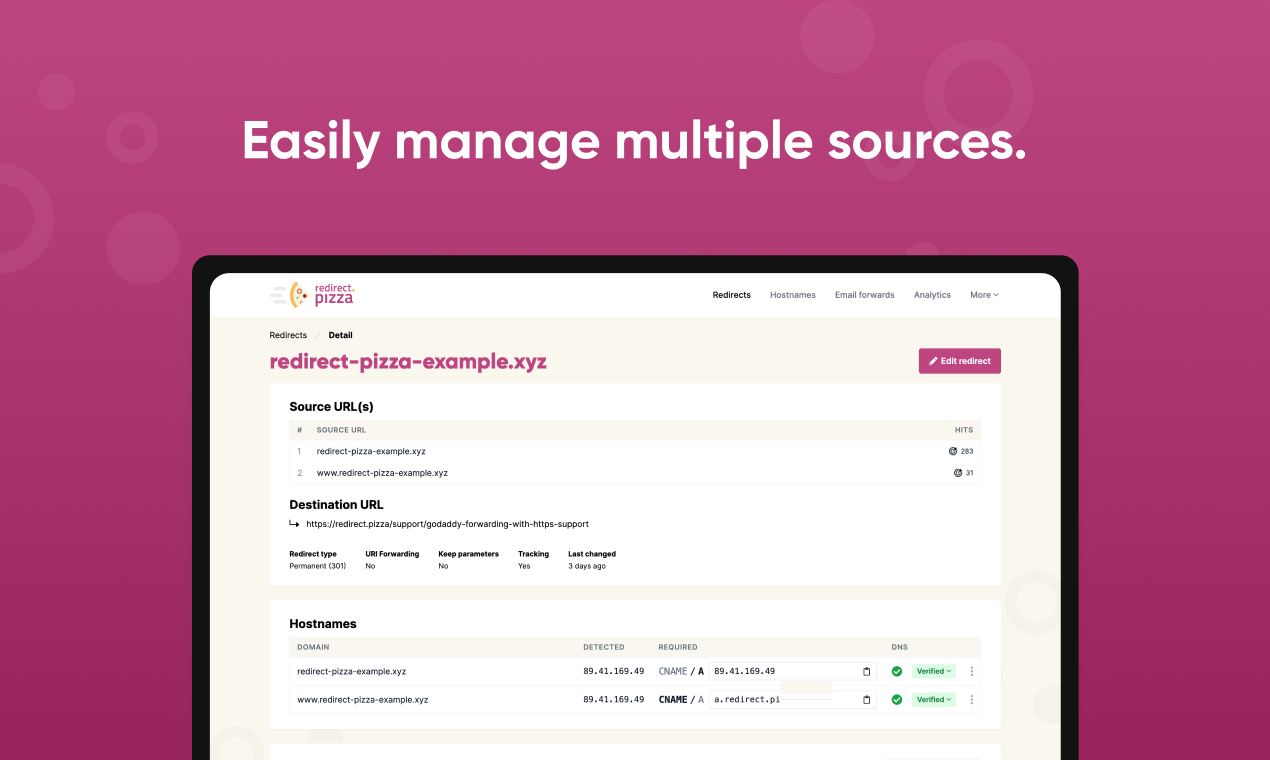Copy the 89.41.169.49 required record value
Image resolution: width=1270 pixels, height=760 pixels.
866,672
